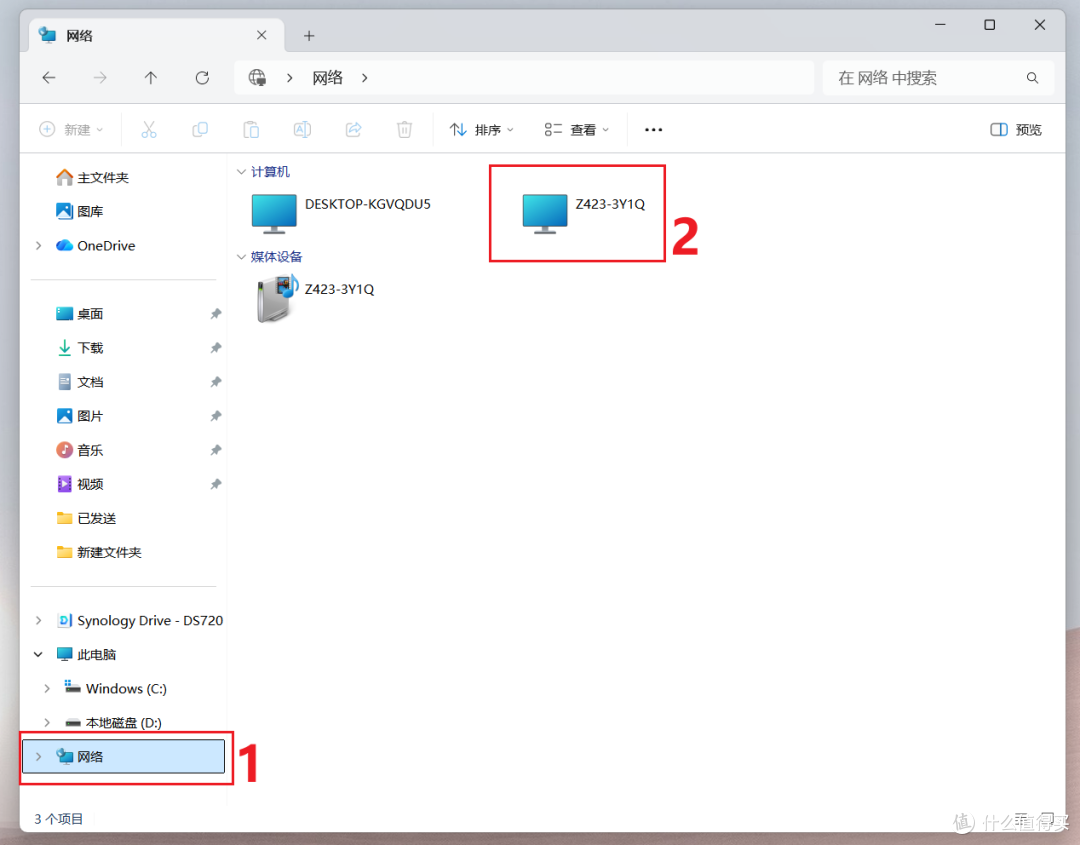Viewport: 1080px width, 845px height.
Task: Click the paste clipboard icon
Action: pos(251,129)
